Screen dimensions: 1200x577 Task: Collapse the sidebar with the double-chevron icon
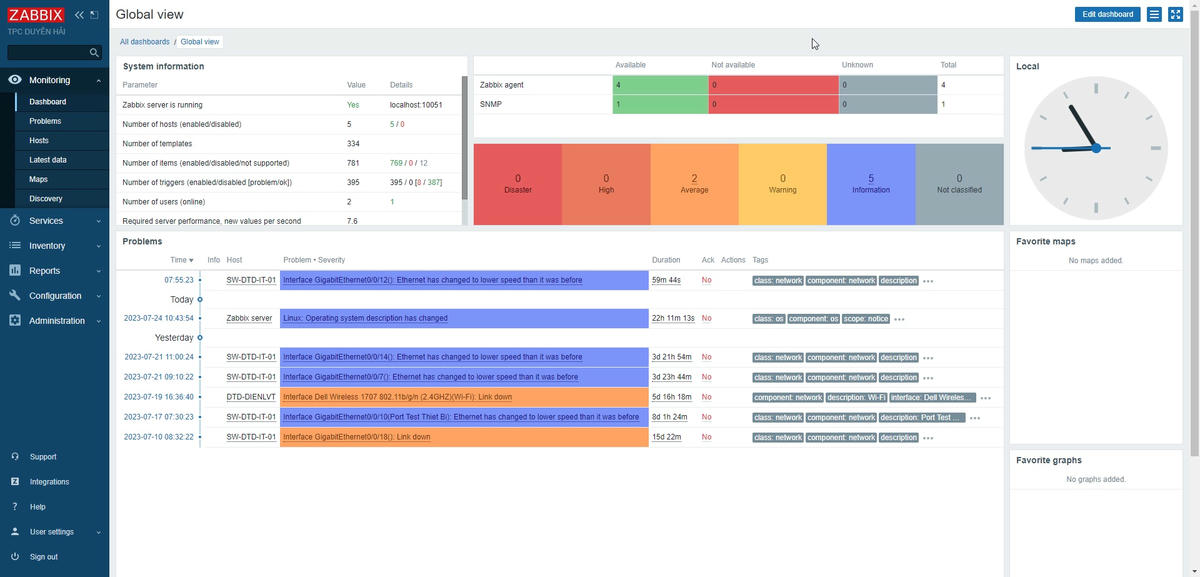coord(78,14)
